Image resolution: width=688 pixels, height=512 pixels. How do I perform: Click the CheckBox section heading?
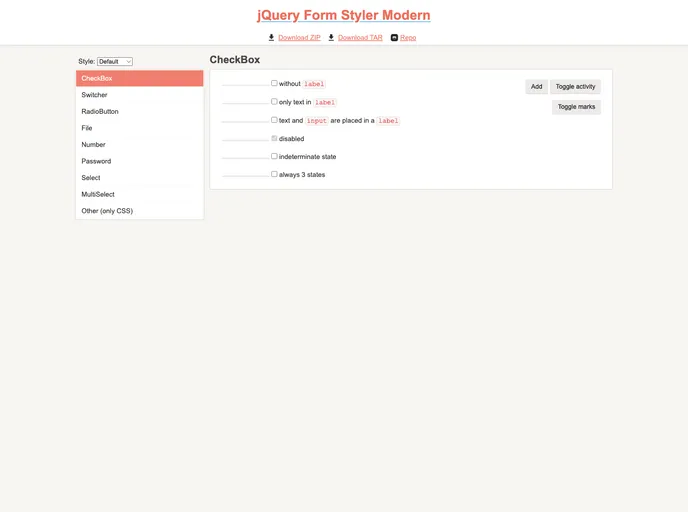pos(235,60)
